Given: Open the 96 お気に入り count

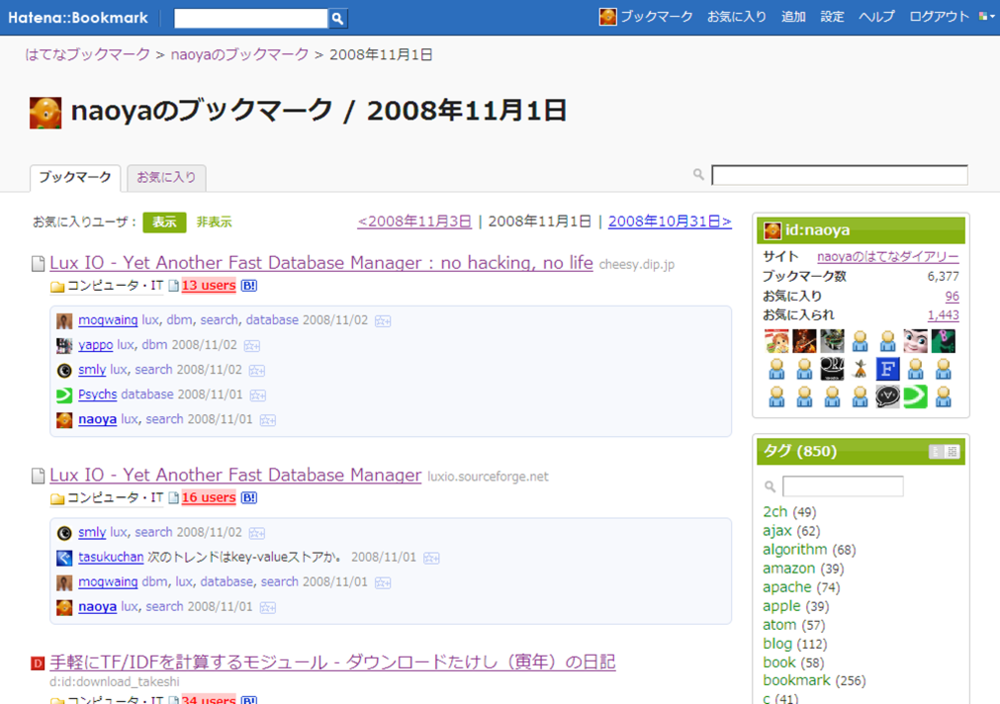Looking at the screenshot, I should tap(952, 296).
